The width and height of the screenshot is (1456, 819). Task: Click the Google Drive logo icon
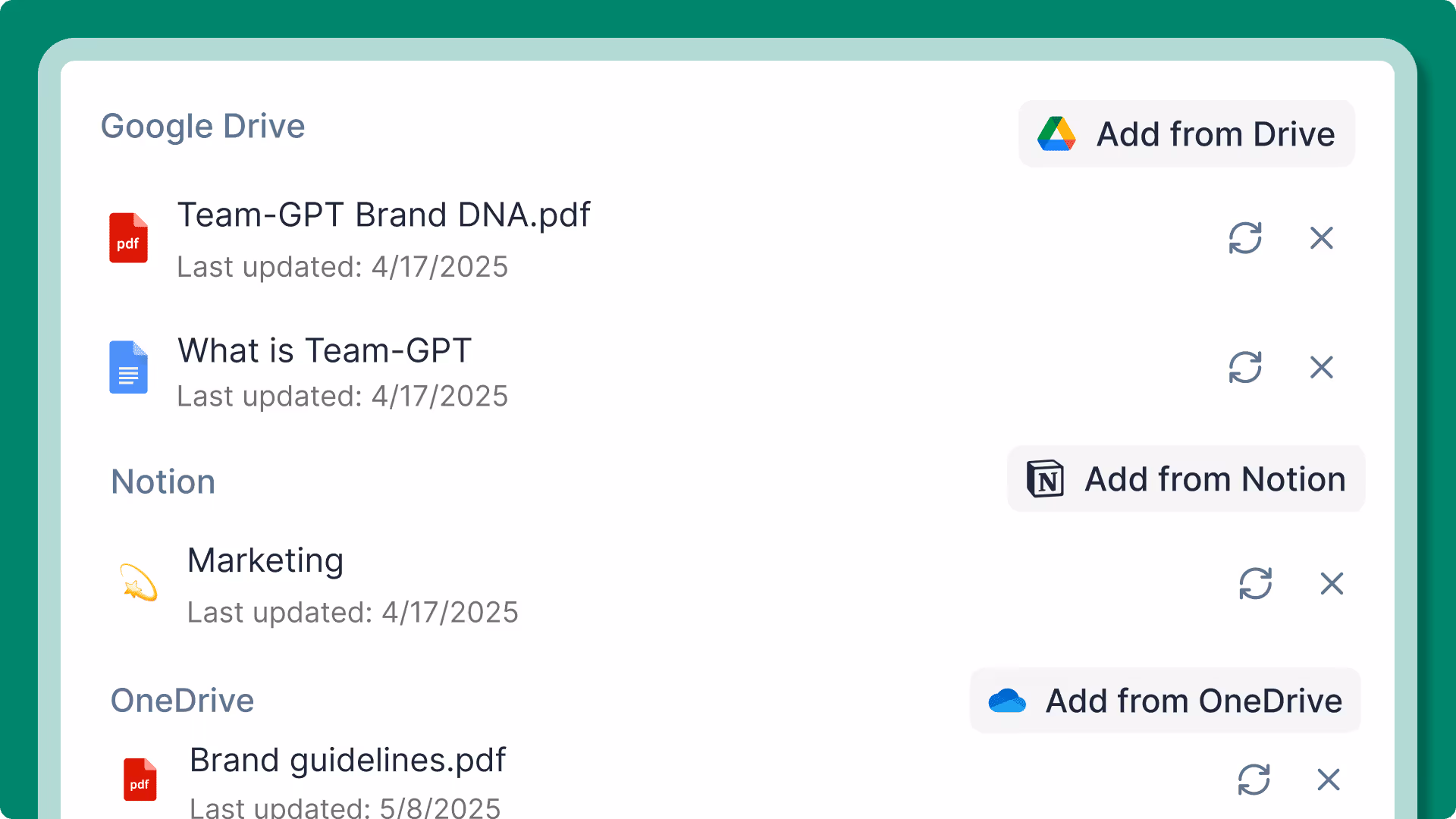pos(1056,134)
